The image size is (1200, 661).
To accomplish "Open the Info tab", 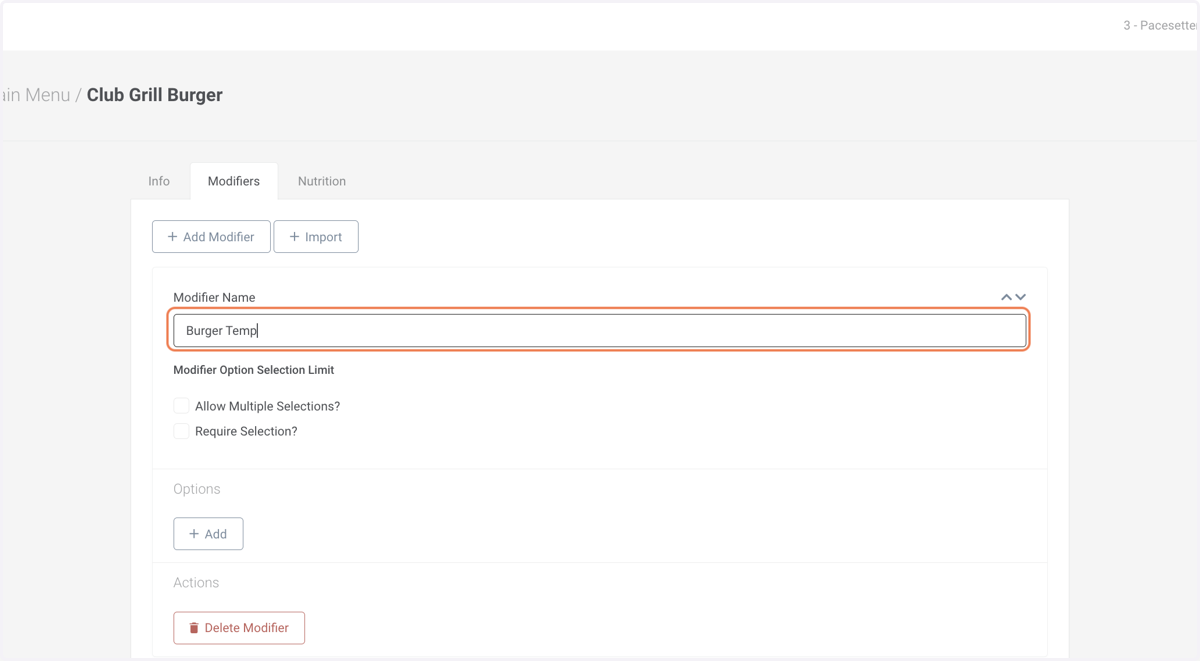I will (159, 181).
